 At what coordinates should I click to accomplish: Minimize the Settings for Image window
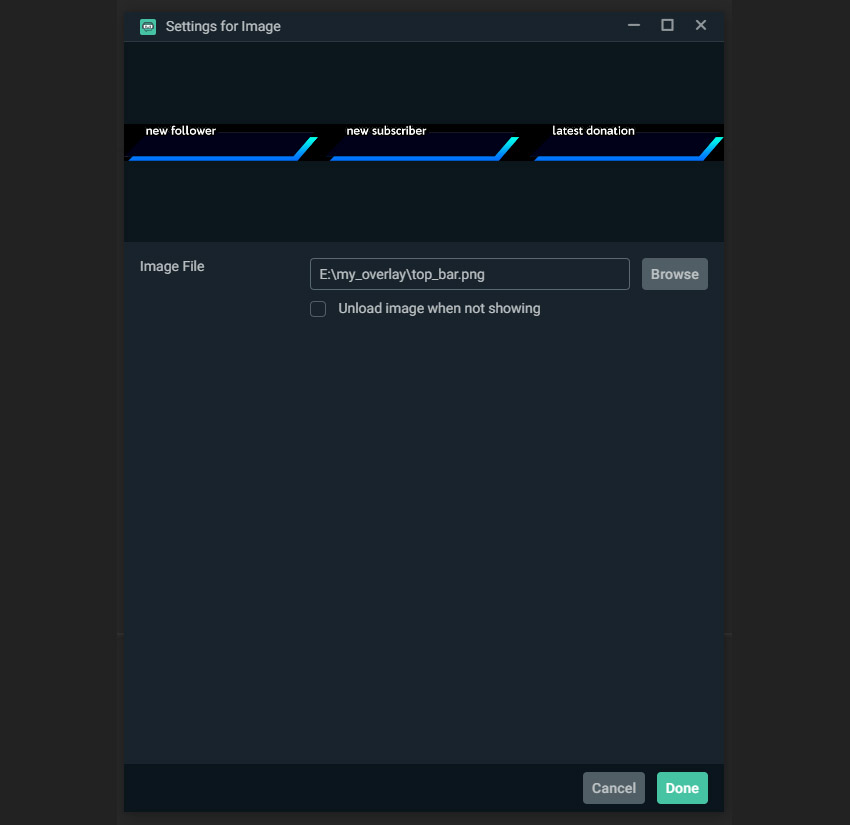pyautogui.click(x=634, y=25)
